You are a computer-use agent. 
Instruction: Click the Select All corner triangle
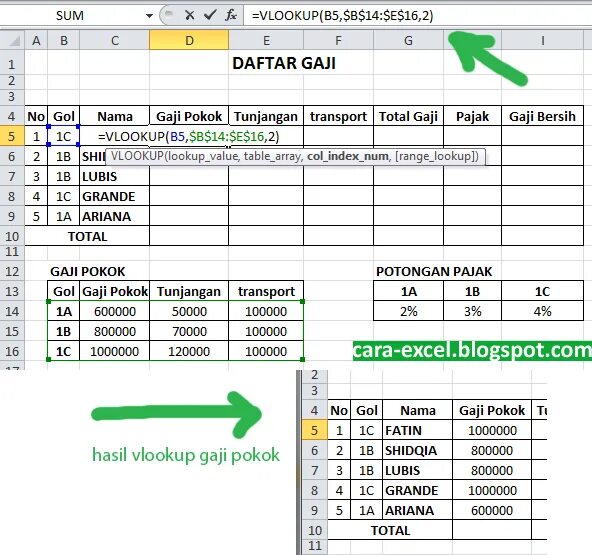(x=13, y=40)
